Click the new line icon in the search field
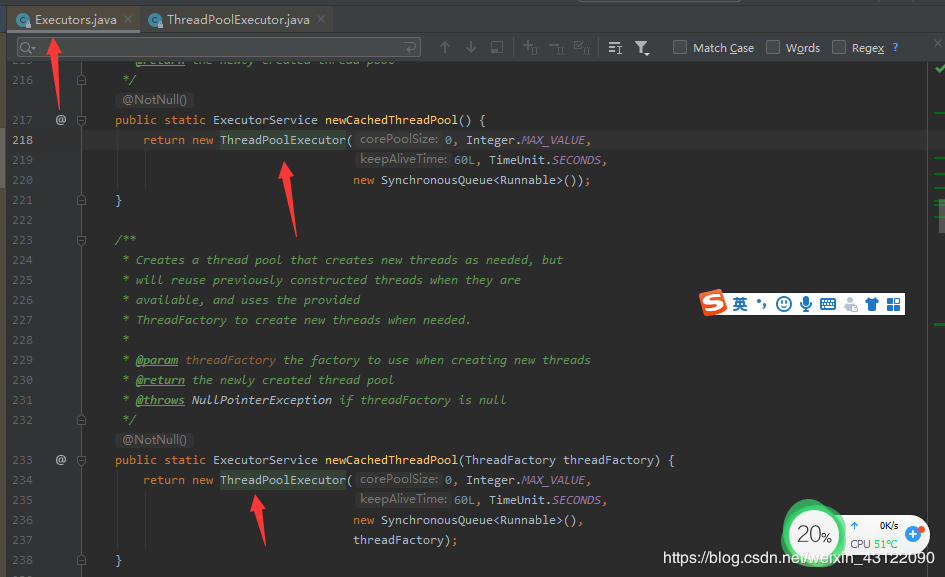Image resolution: width=945 pixels, height=577 pixels. pyautogui.click(x=410, y=47)
